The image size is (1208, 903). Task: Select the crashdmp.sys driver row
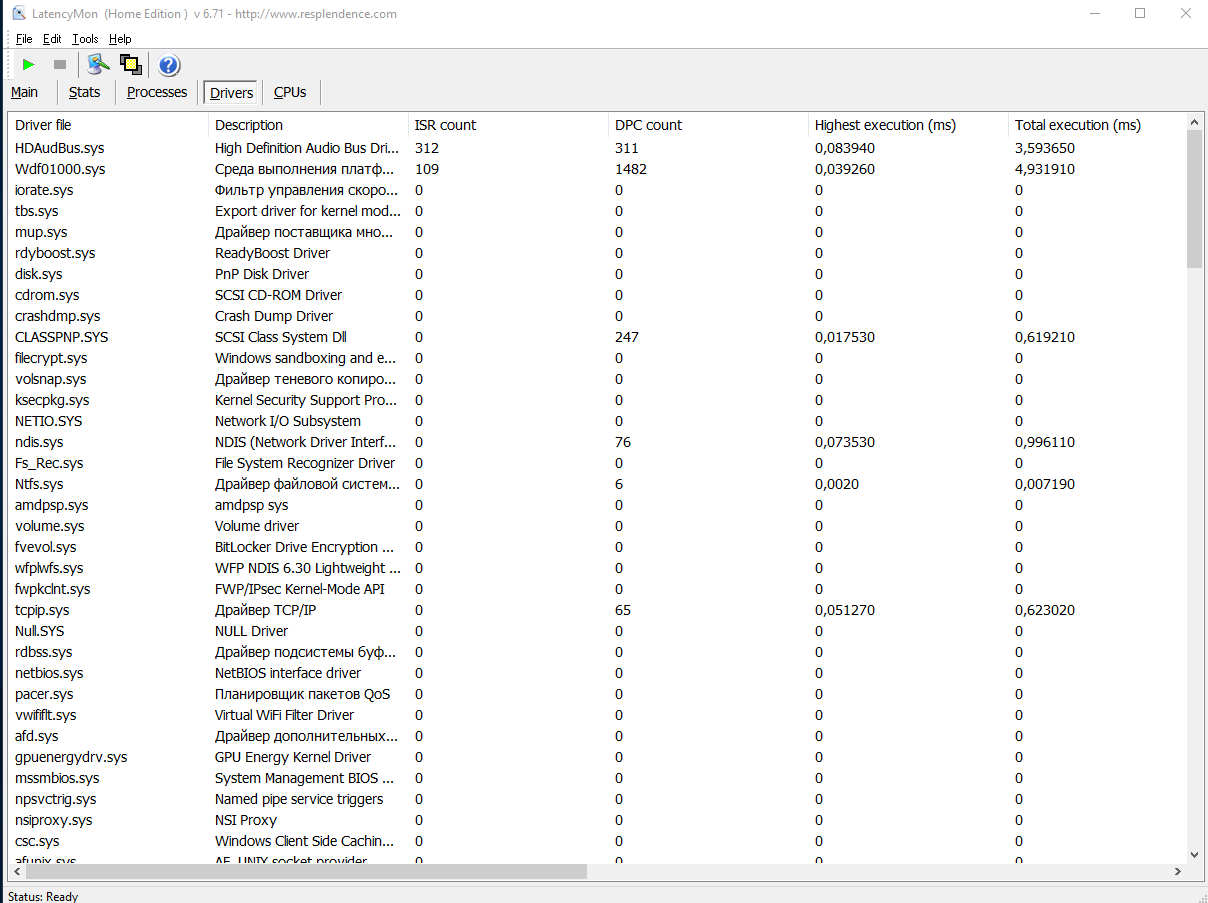(x=597, y=316)
